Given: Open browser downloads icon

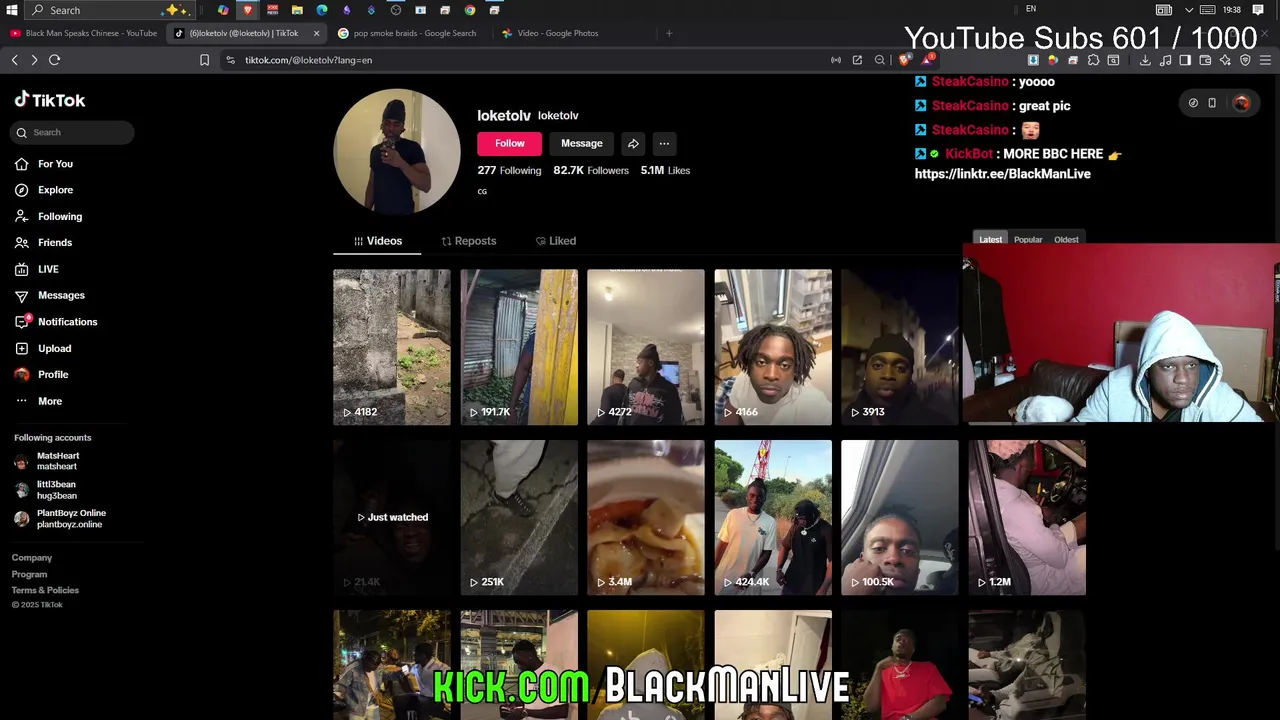Looking at the screenshot, I should click(x=1145, y=60).
